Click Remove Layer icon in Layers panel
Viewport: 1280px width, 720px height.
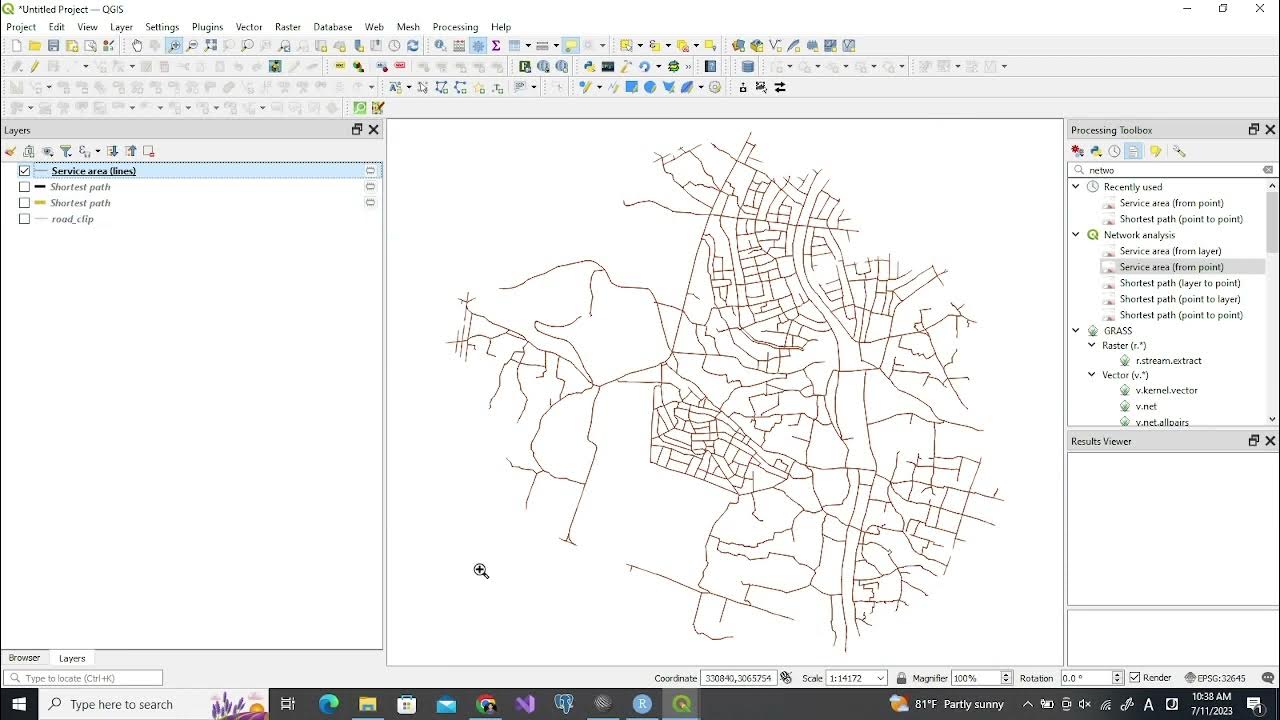pyautogui.click(x=148, y=151)
